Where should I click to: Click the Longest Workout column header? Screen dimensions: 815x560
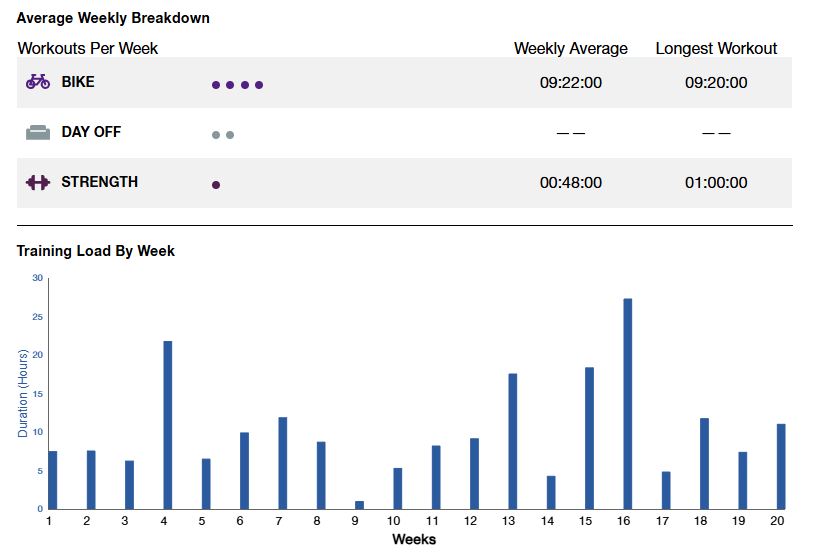(716, 48)
